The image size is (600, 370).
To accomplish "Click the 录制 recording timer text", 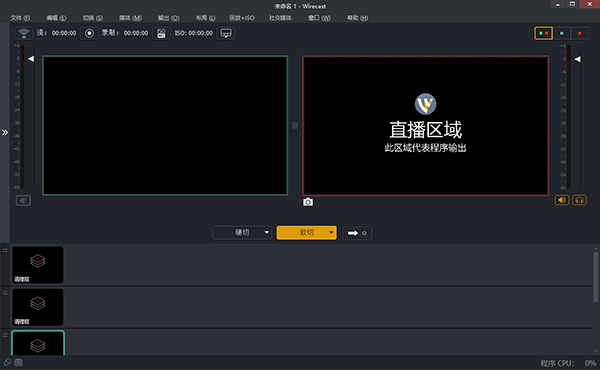I will click(125, 33).
